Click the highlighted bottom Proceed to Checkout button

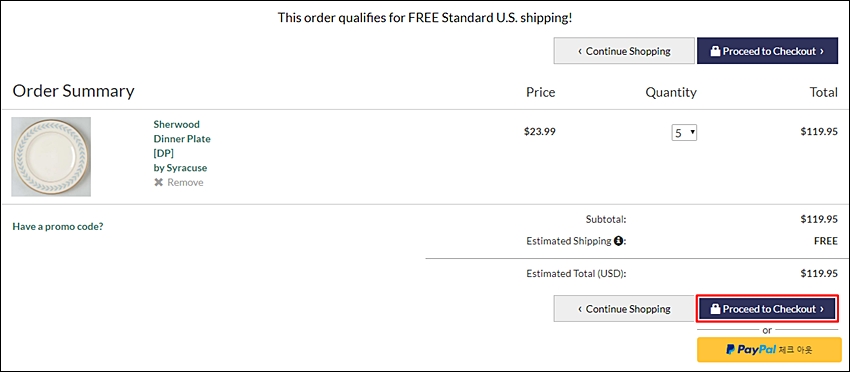tap(768, 309)
